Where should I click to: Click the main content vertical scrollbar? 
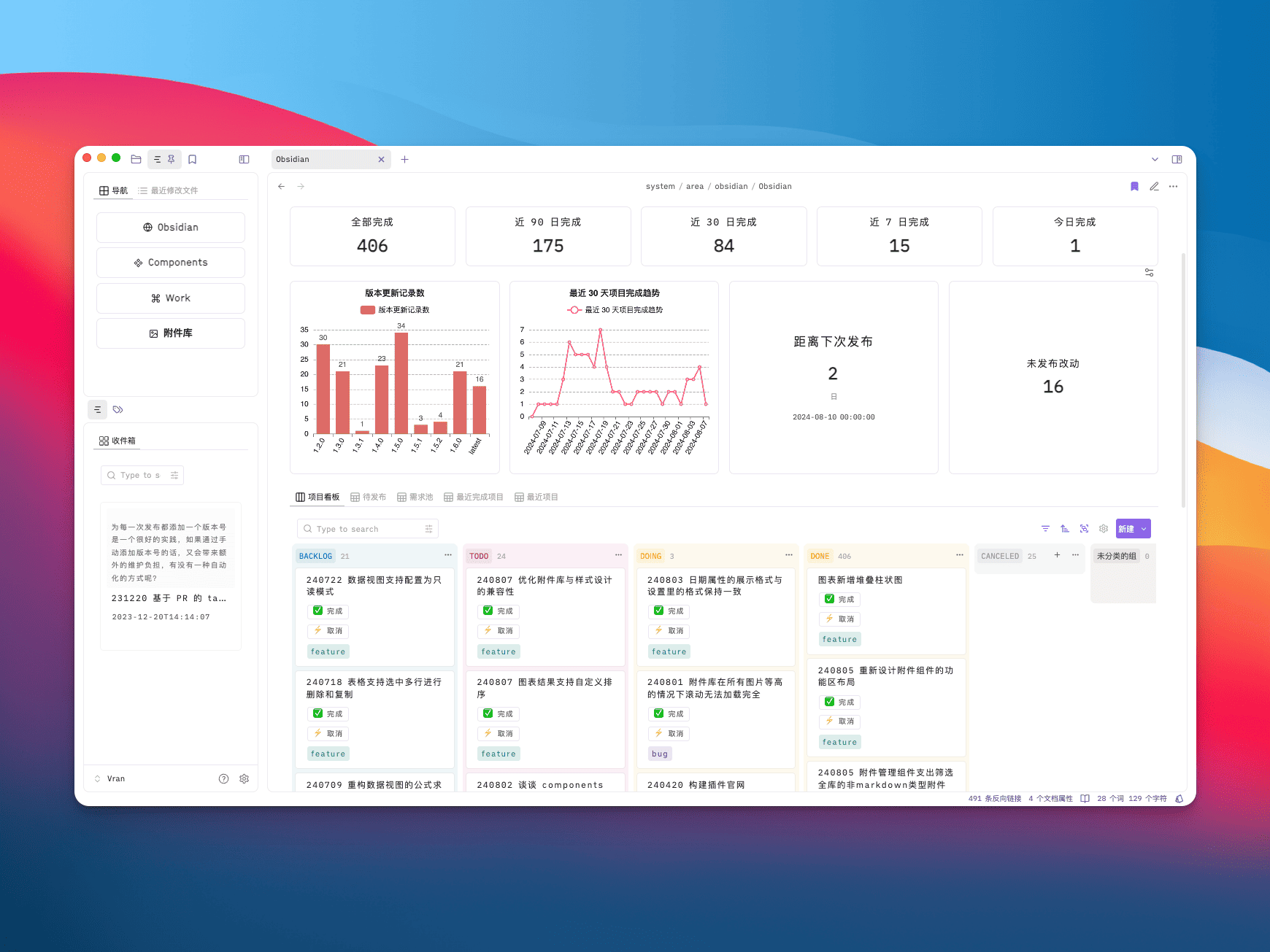1183,379
